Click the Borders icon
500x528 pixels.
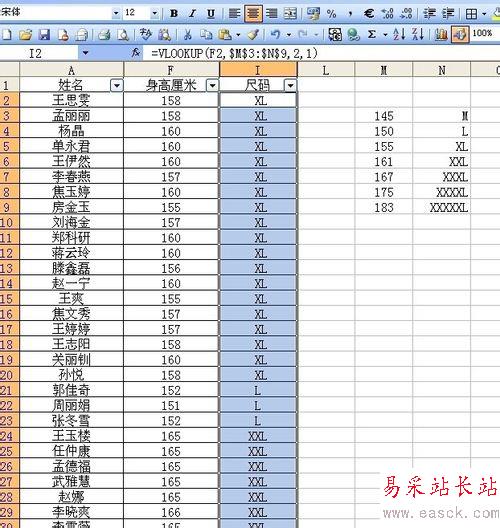[x=471, y=13]
